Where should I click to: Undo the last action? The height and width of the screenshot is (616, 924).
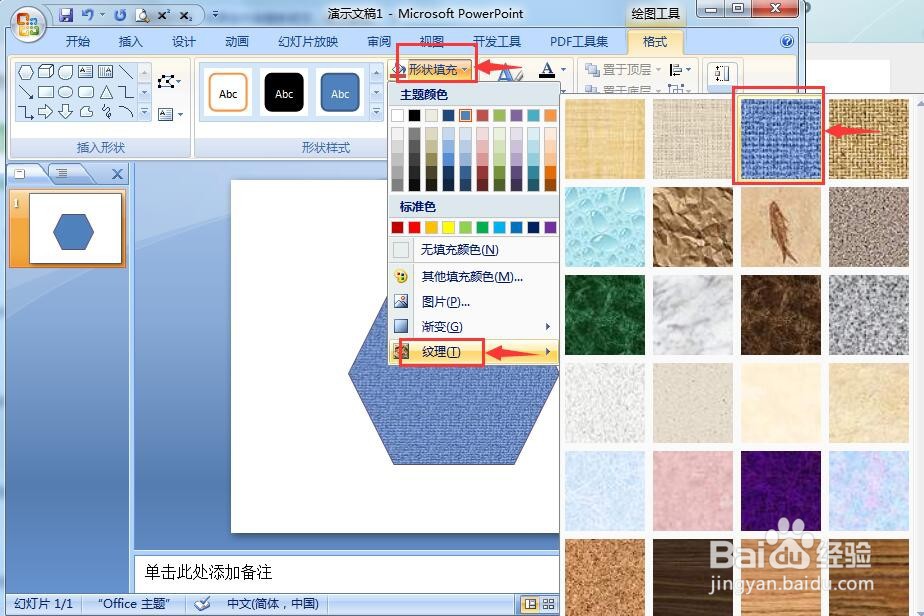point(88,15)
